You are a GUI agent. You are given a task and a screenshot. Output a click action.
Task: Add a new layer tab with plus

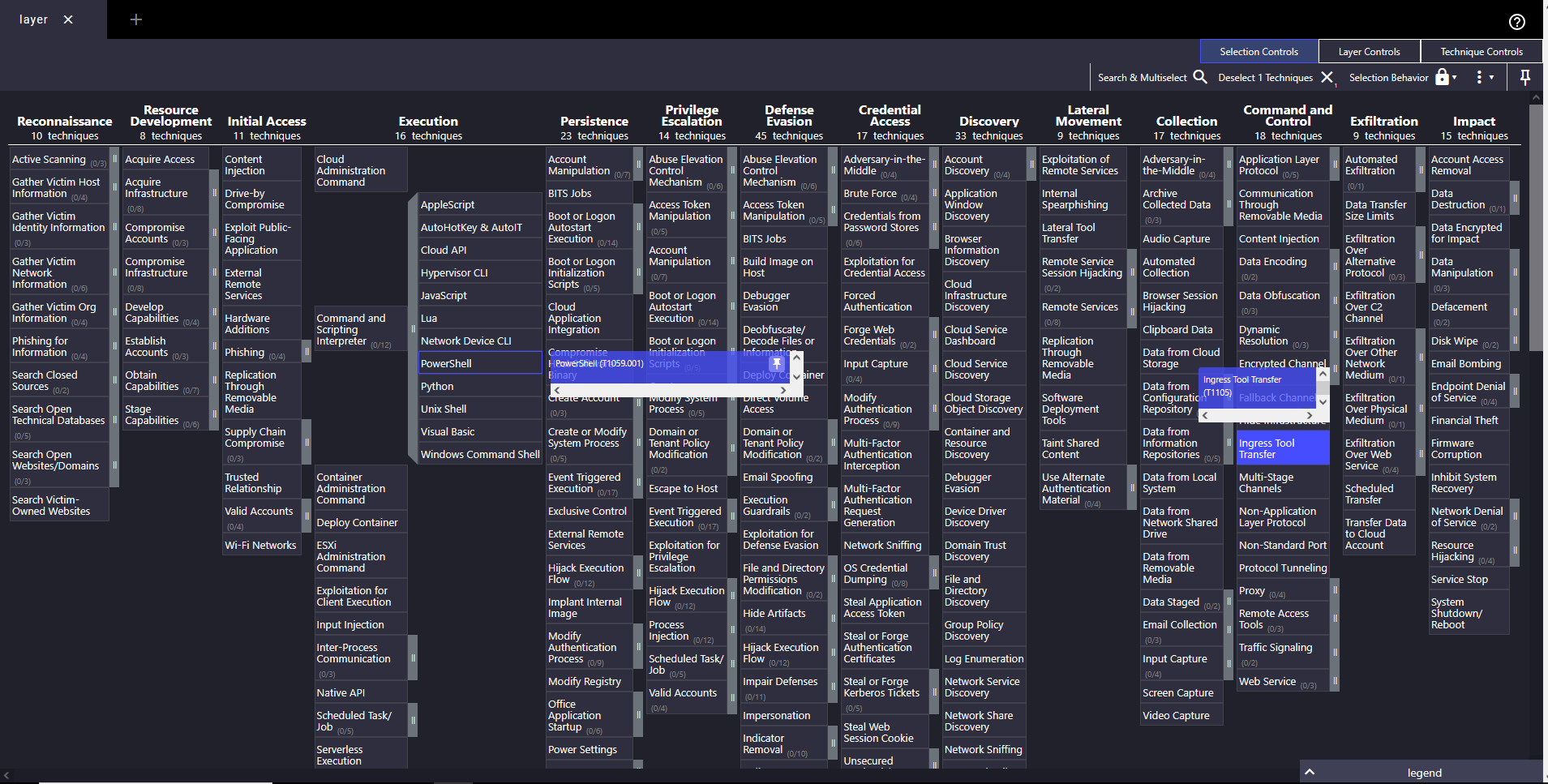click(x=136, y=19)
